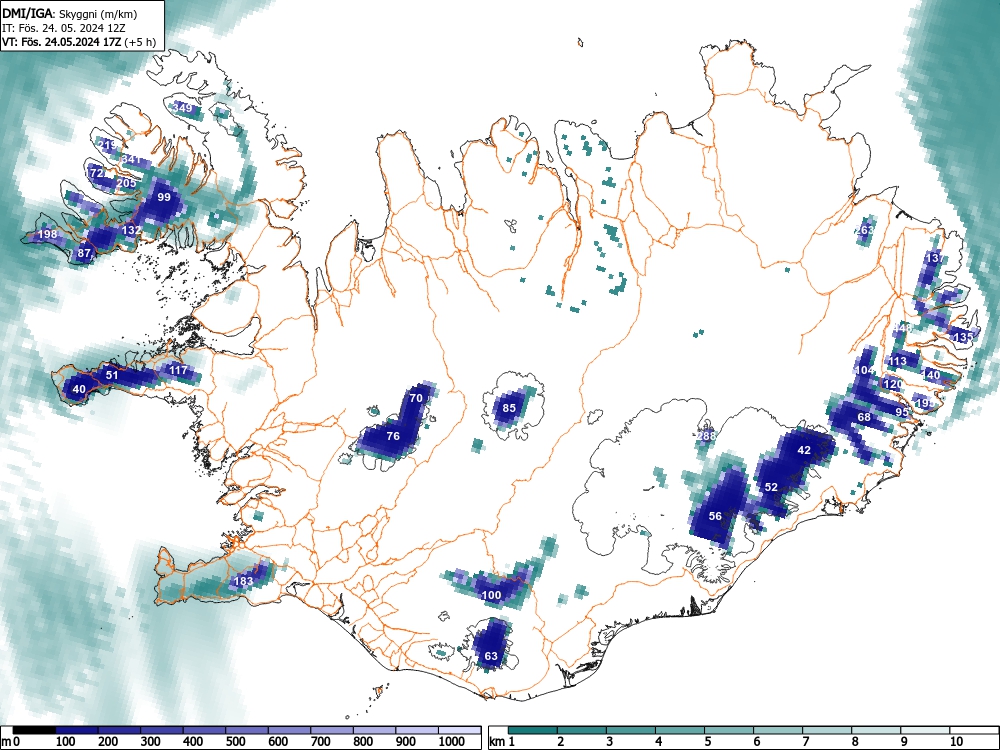The height and width of the screenshot is (750, 1000).
Task: Pick the palest 900–1000 m legend swatch
Action: [417, 730]
